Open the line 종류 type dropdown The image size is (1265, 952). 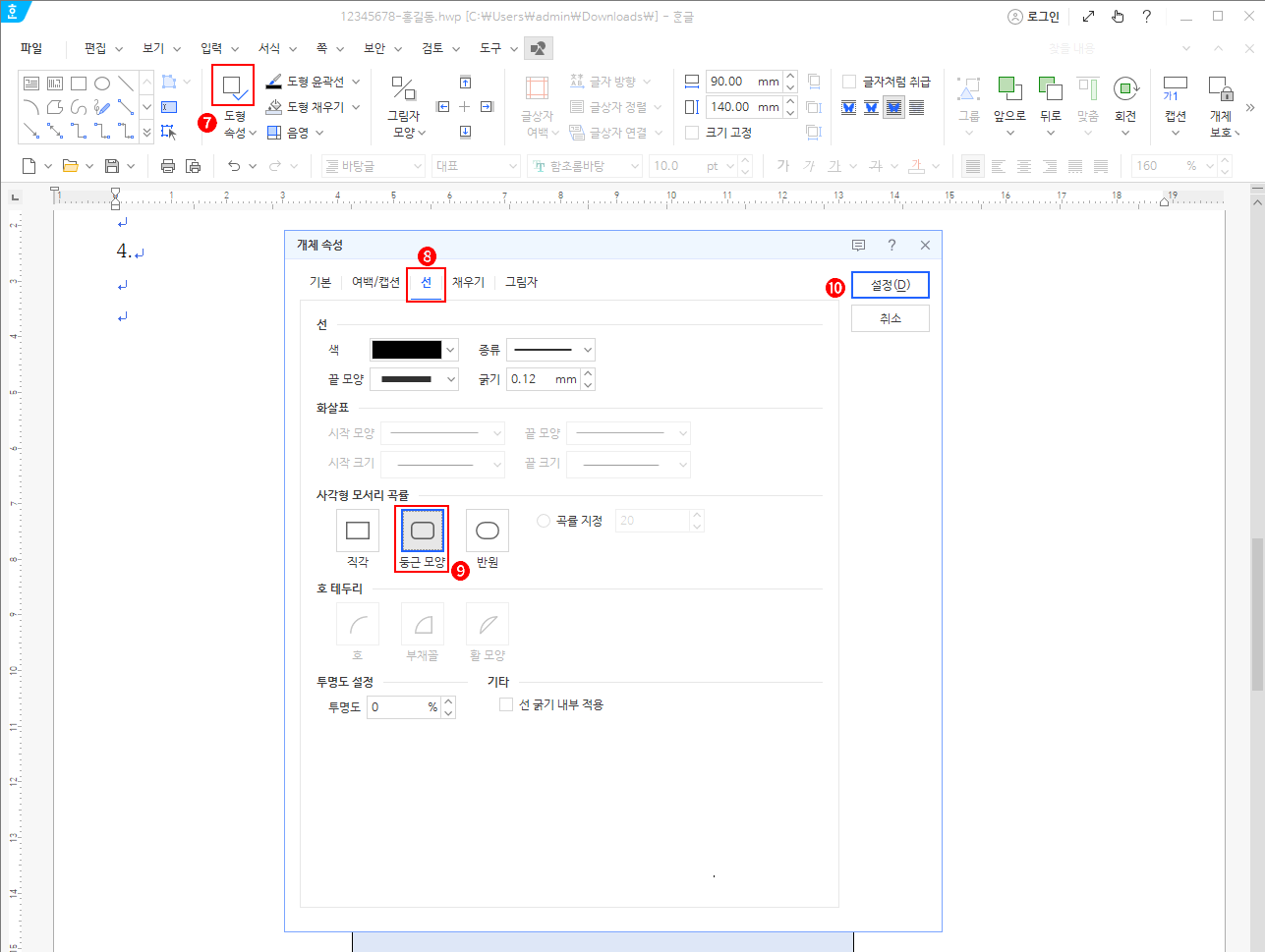click(x=550, y=350)
